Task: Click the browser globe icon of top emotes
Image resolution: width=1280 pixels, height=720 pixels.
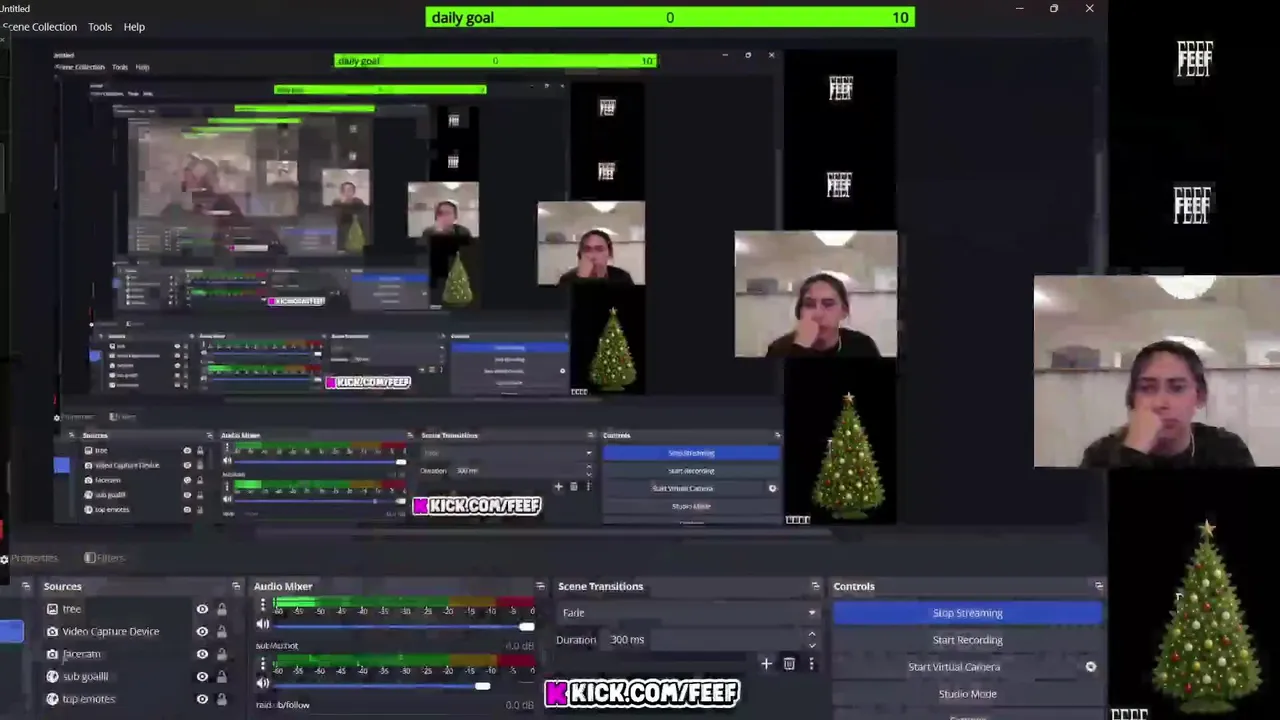Action: [52, 699]
